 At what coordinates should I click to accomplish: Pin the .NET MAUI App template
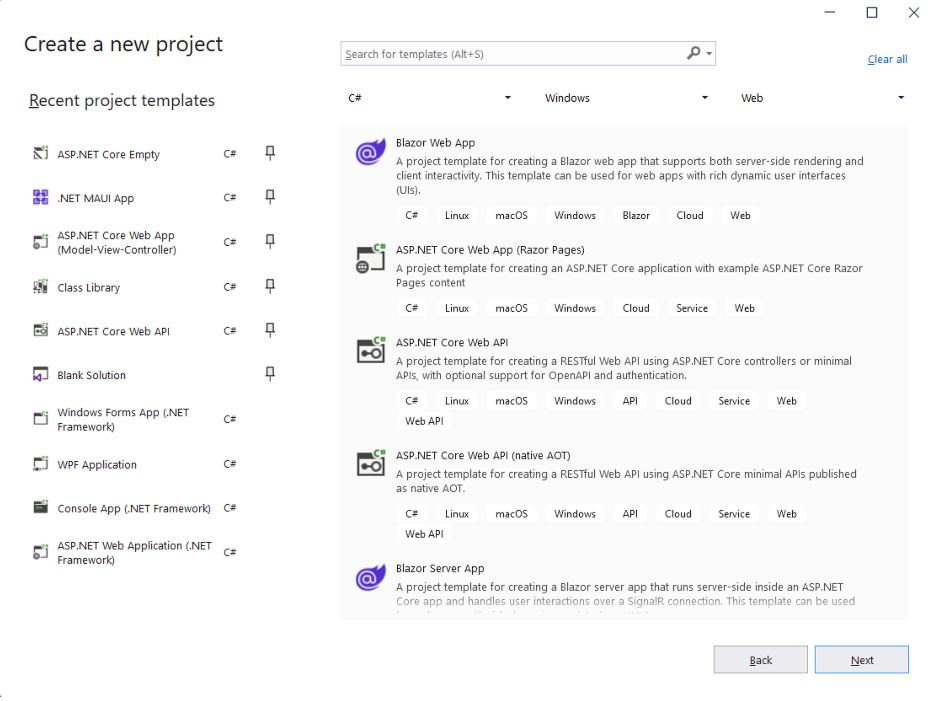[270, 197]
